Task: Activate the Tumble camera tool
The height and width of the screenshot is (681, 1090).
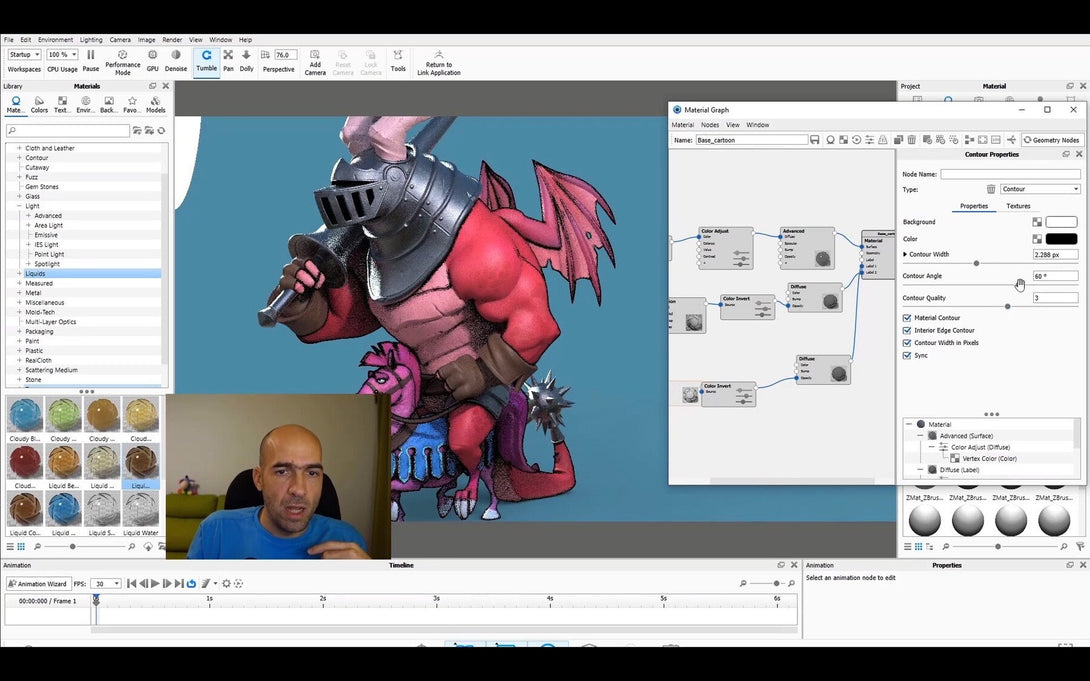Action: tap(206, 61)
